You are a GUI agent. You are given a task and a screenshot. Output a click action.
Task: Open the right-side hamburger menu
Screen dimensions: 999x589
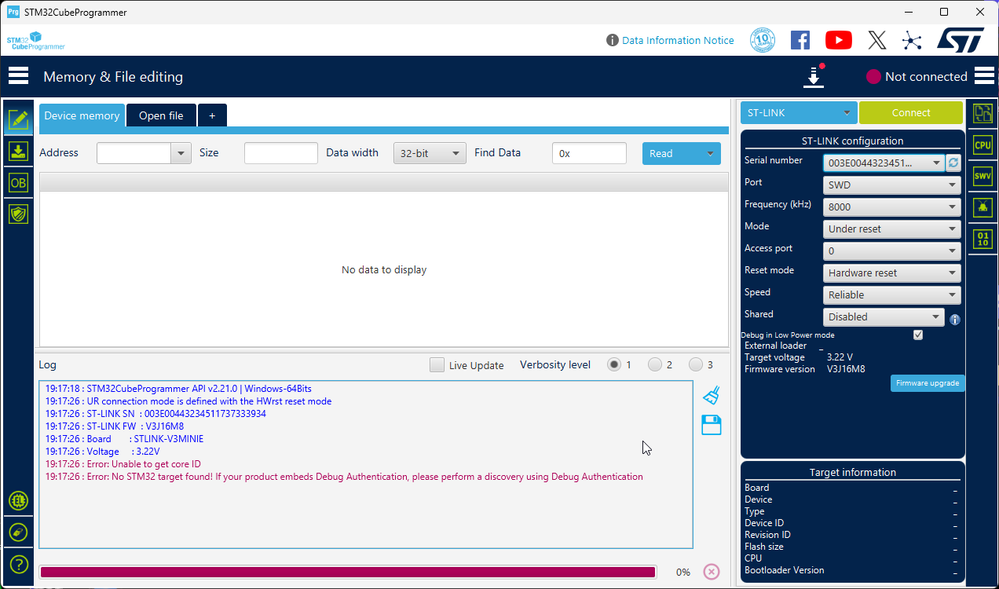[984, 76]
